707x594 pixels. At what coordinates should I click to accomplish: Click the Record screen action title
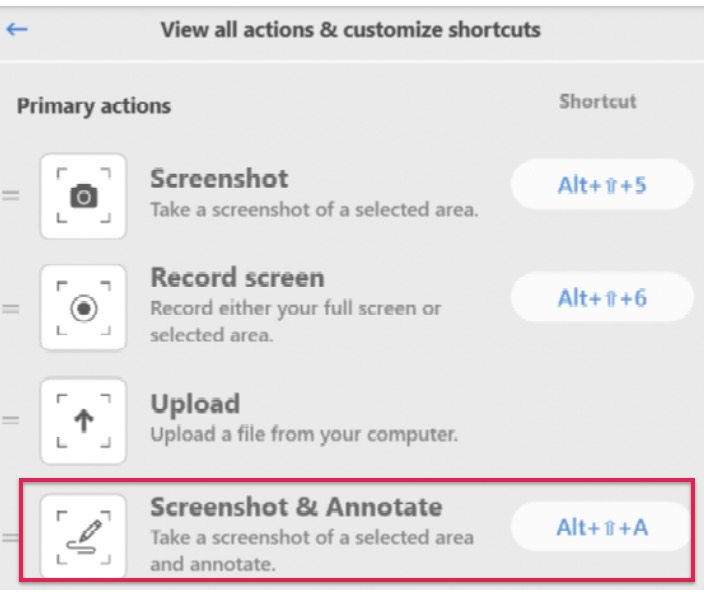pos(237,277)
